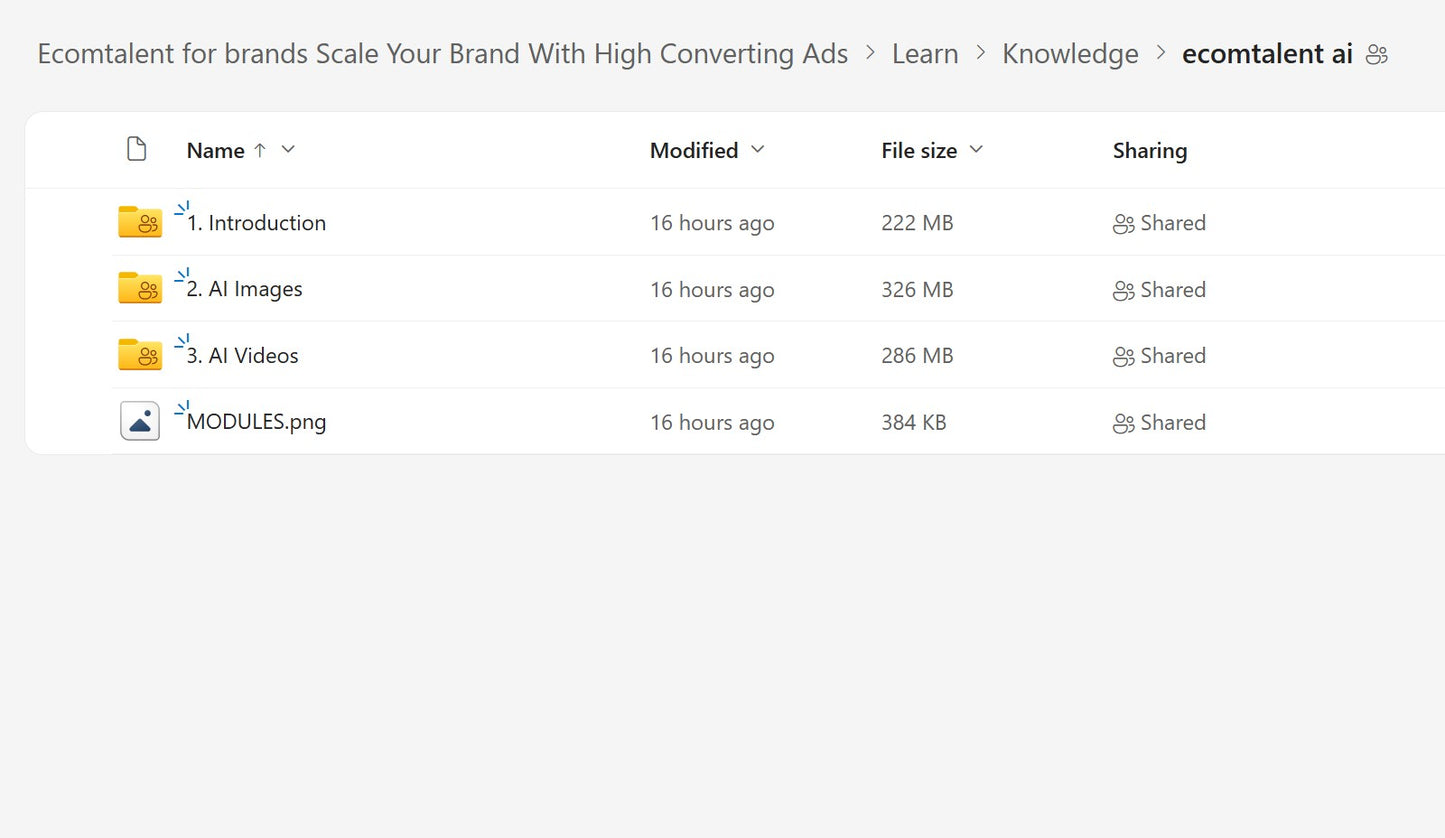The width and height of the screenshot is (1445, 838).
Task: Open the 1. Introduction folder name
Action: [257, 223]
